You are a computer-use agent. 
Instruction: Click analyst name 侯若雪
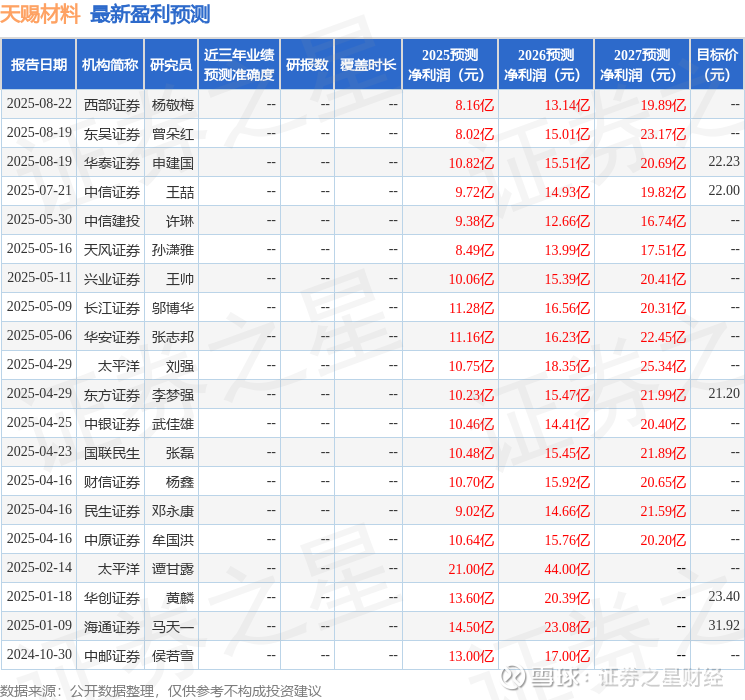173,656
